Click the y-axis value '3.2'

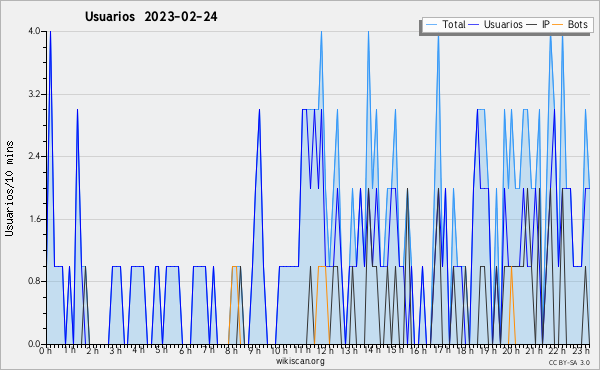click(34, 94)
